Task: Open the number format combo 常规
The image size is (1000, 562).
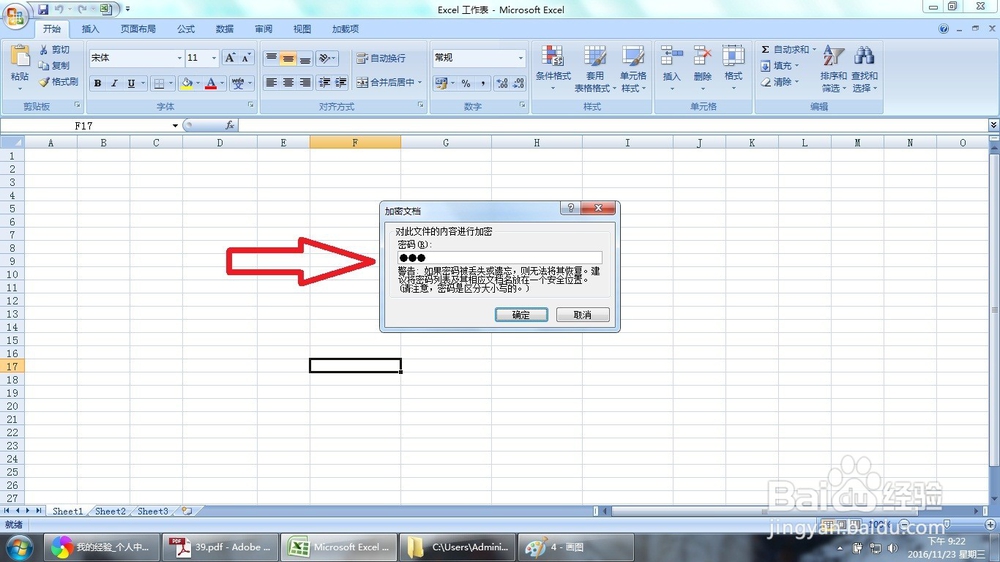Action: click(479, 58)
